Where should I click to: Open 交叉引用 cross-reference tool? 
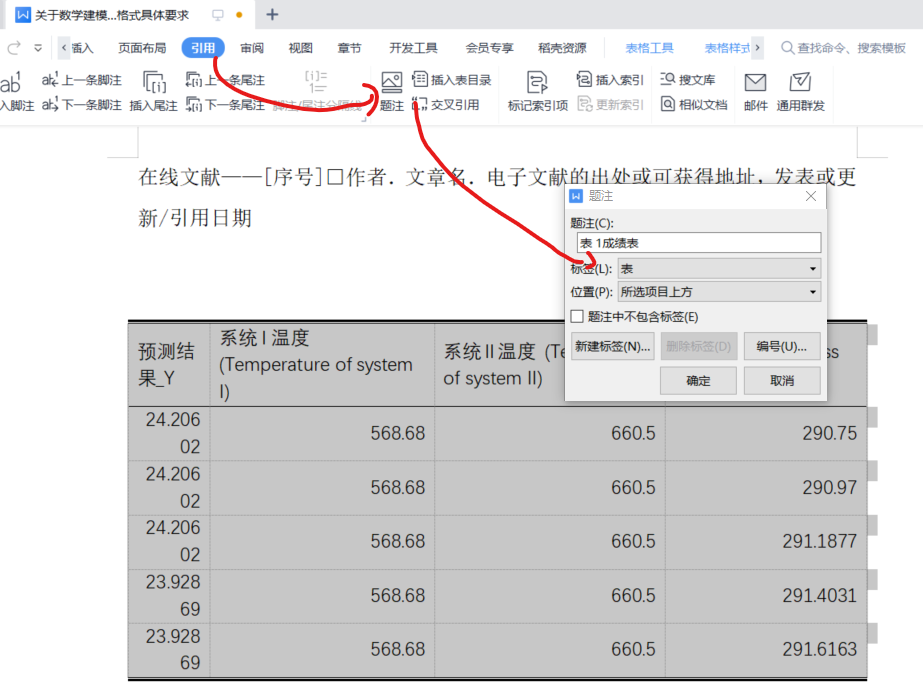click(x=446, y=105)
